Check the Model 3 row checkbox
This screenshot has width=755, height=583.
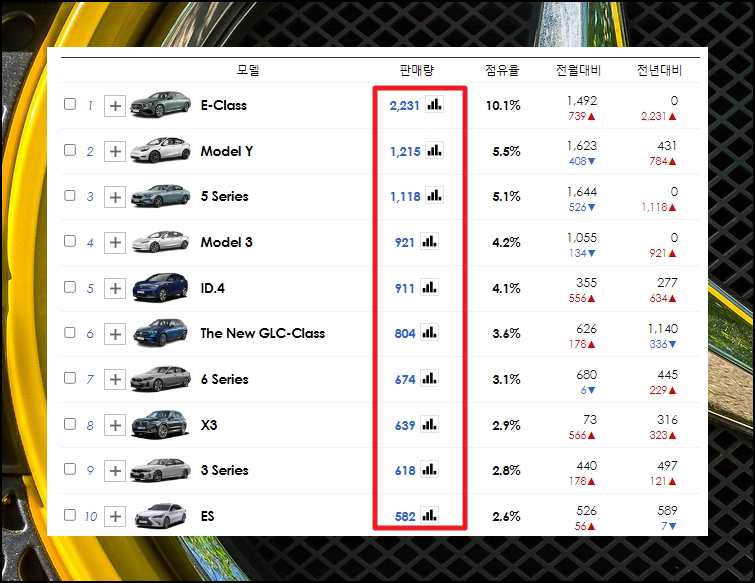[x=70, y=241]
